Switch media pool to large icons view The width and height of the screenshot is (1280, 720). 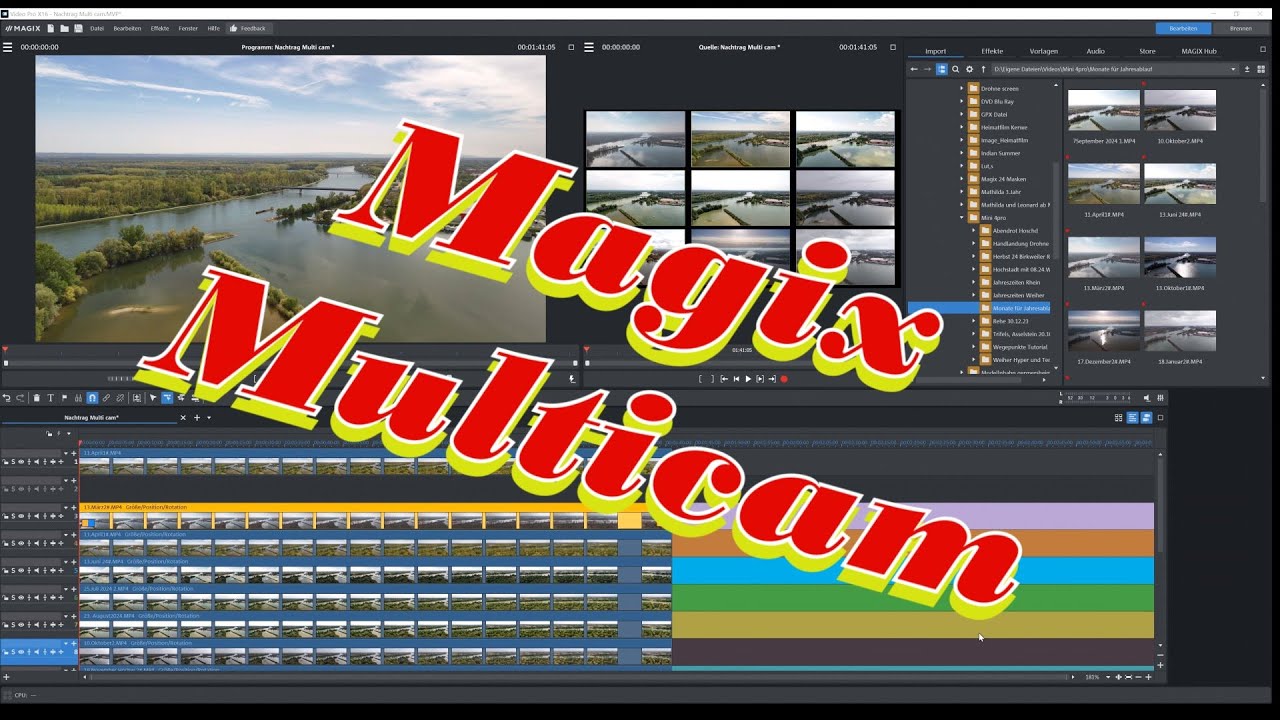pyautogui.click(x=1260, y=69)
